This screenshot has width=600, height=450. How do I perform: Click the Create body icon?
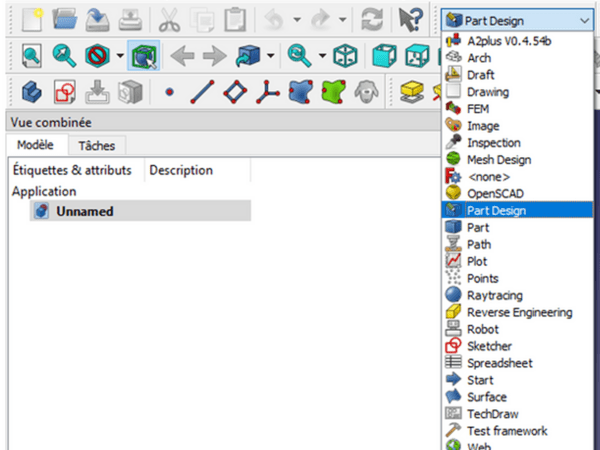point(28,92)
